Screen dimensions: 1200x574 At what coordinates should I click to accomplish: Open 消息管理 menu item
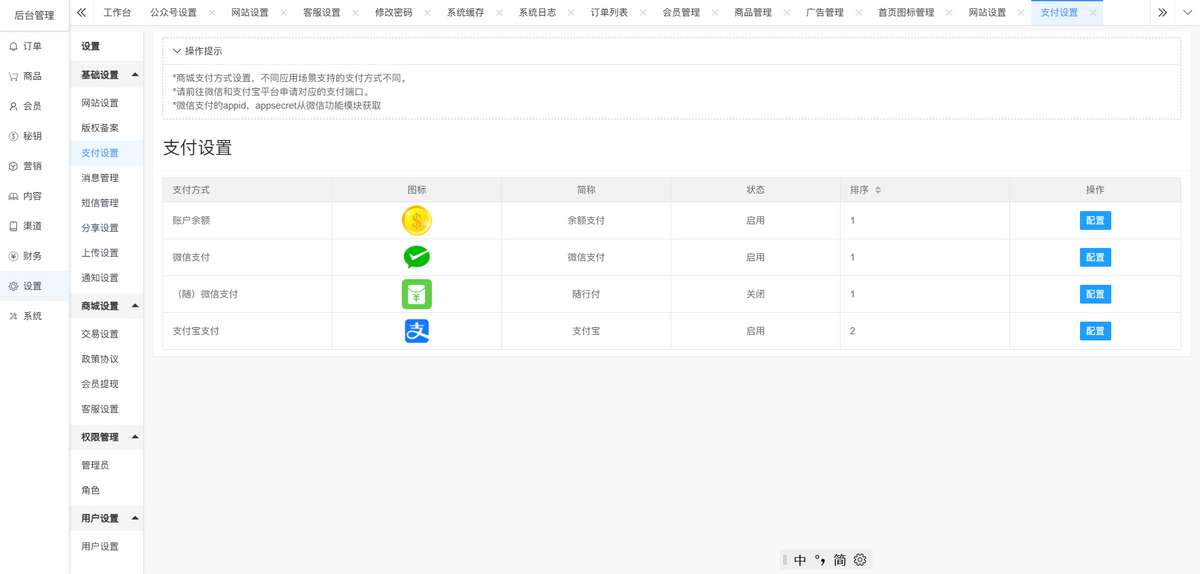(x=100, y=178)
